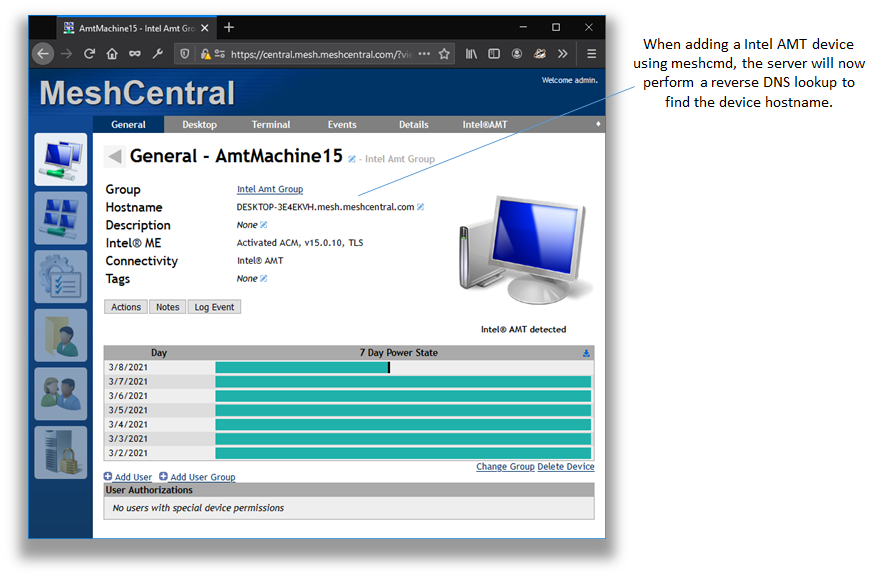Open My Devices sidebar icon
Screen dimensions: 880x578
pyautogui.click(x=61, y=159)
